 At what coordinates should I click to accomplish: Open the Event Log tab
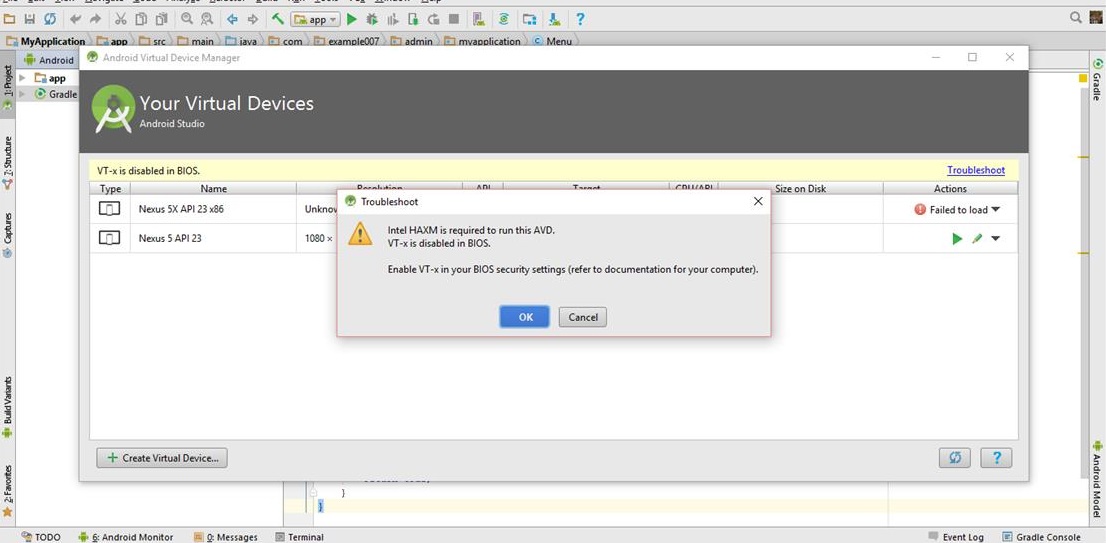[x=956, y=537]
